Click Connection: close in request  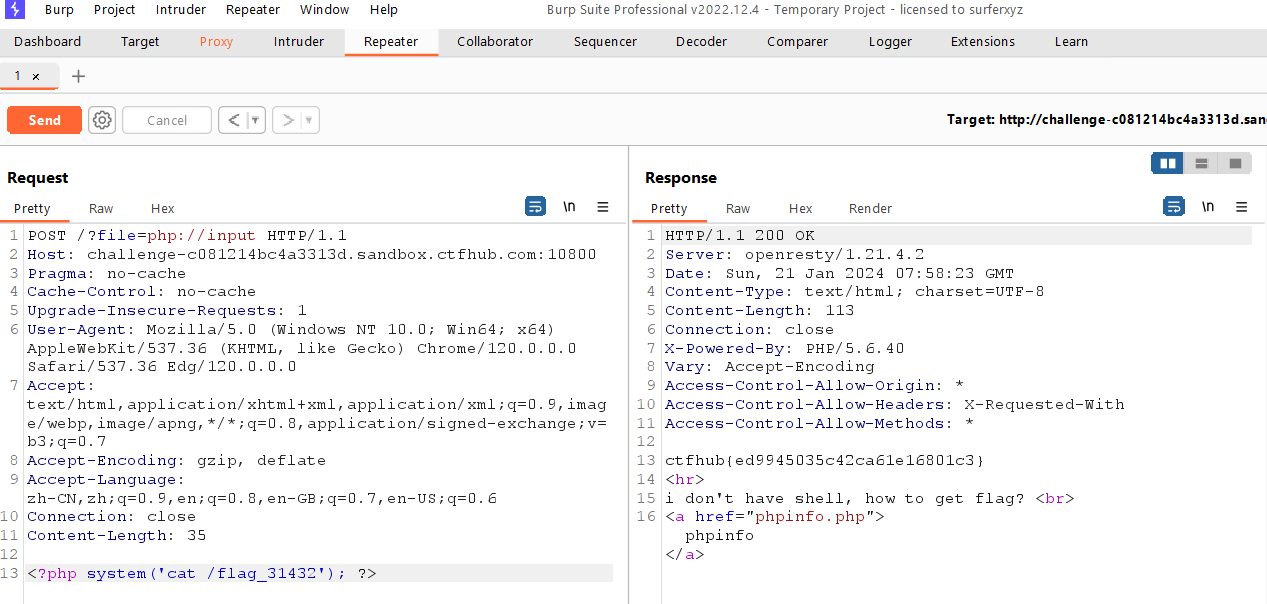point(112,516)
